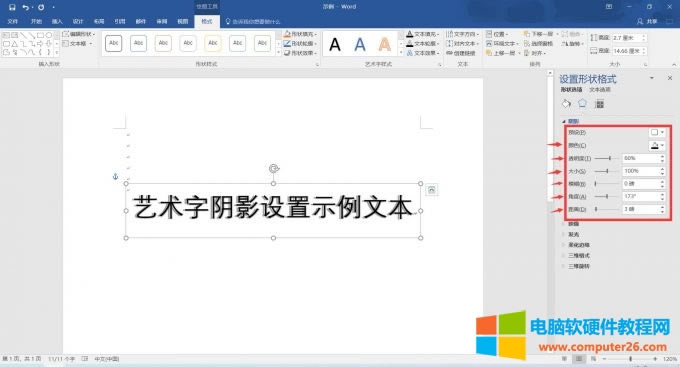
Task: Click the Undo arrow icon
Action: 26,7
